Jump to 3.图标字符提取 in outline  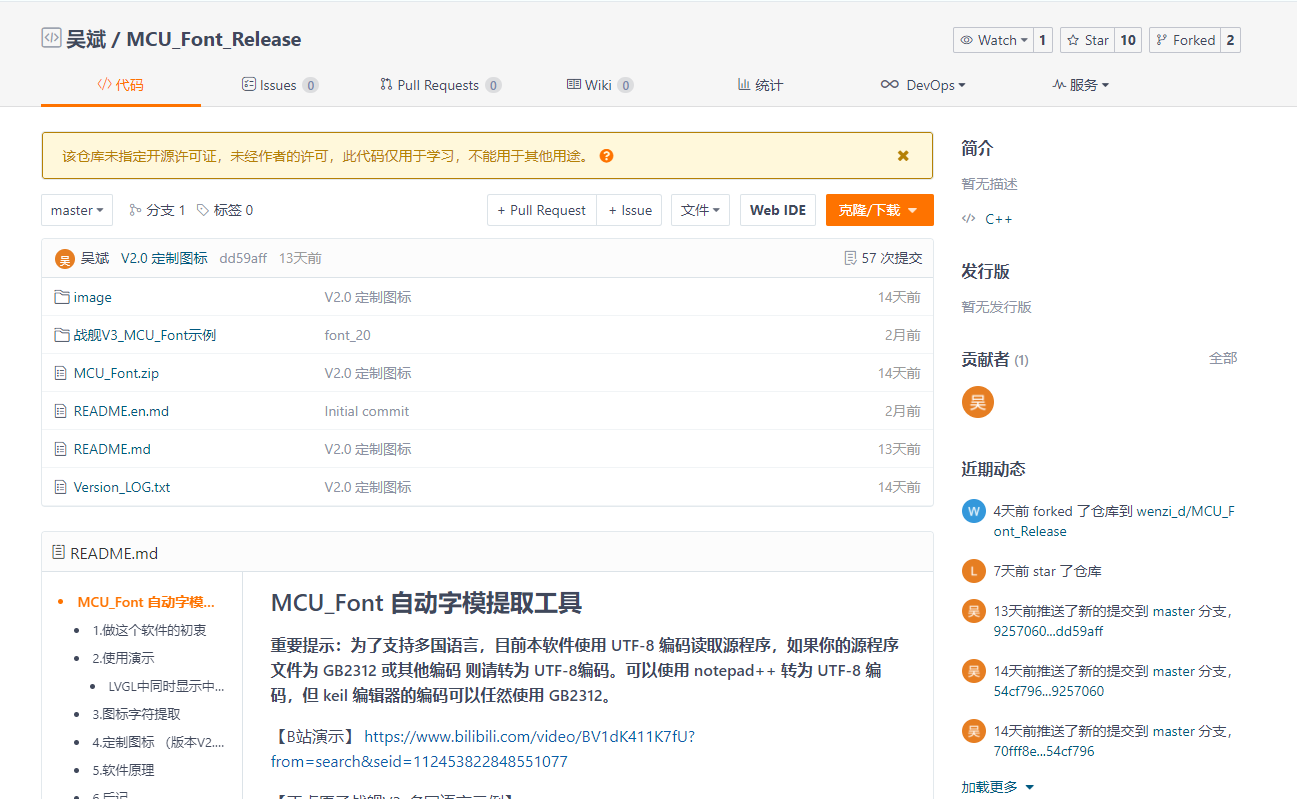136,714
